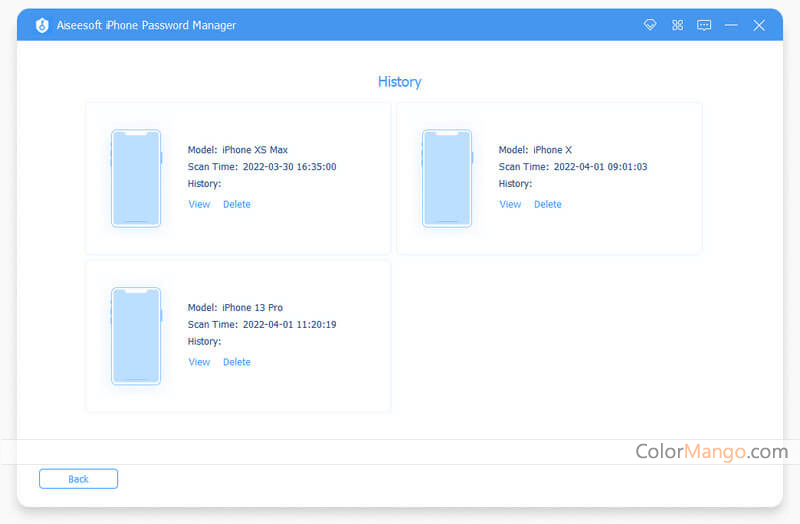Screen dimensions: 800x524
Task: View the iPhone XS Max scan history
Action: click(x=199, y=204)
